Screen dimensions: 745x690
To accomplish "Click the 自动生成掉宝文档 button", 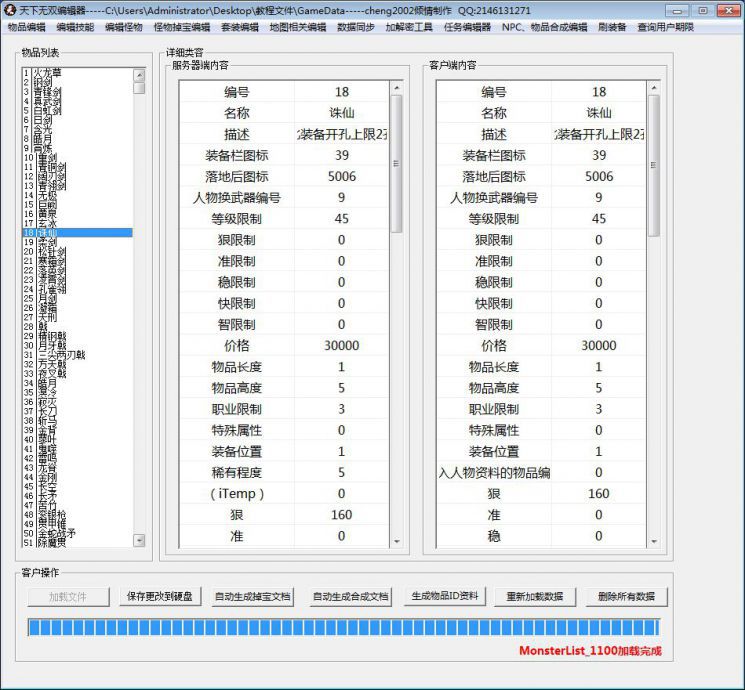I will [x=252, y=596].
